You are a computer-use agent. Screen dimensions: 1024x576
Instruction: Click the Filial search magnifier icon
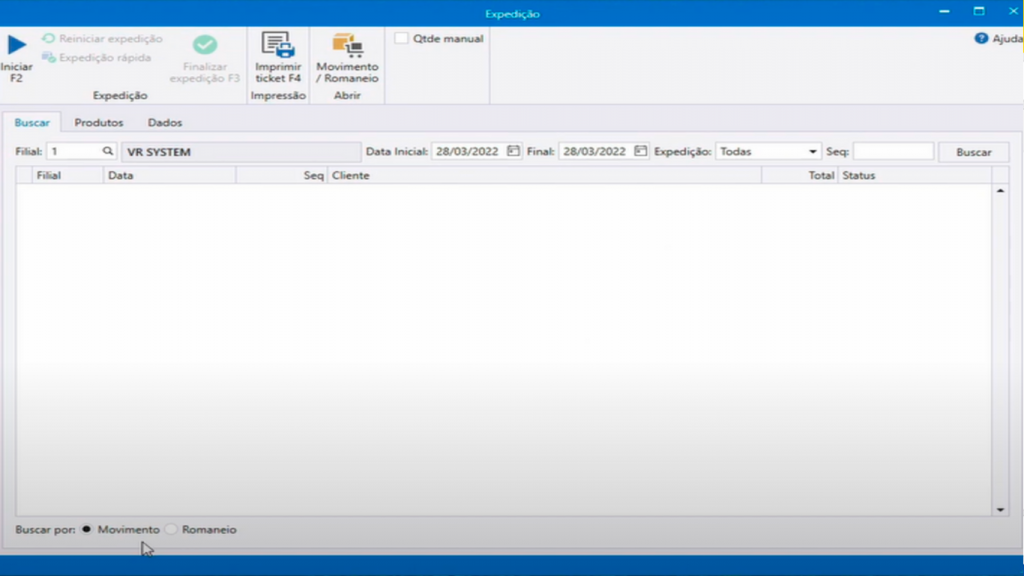[x=108, y=152]
